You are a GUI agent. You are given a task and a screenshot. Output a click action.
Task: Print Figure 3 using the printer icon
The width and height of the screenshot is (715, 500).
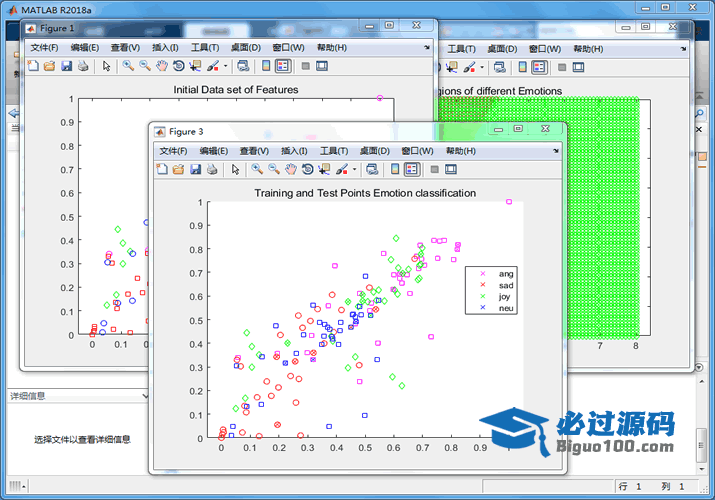pyautogui.click(x=212, y=170)
